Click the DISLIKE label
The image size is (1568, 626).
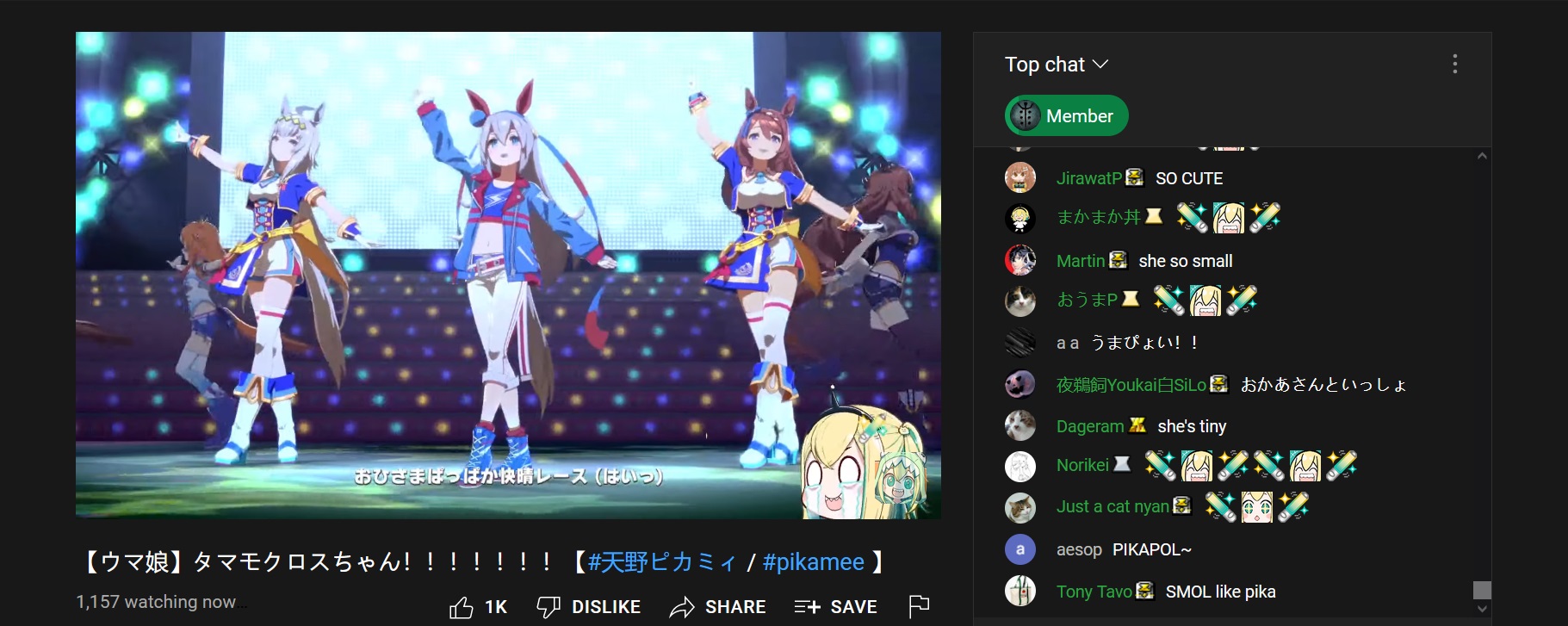coord(606,607)
